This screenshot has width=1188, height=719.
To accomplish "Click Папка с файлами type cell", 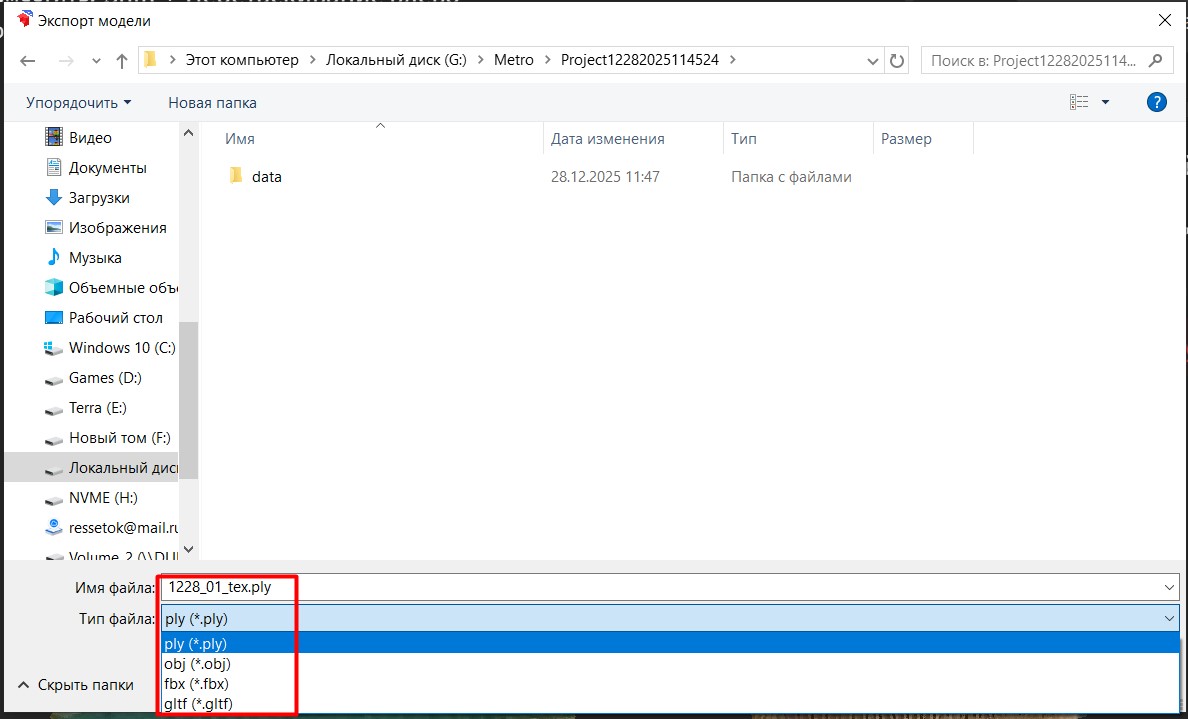I will 791,177.
